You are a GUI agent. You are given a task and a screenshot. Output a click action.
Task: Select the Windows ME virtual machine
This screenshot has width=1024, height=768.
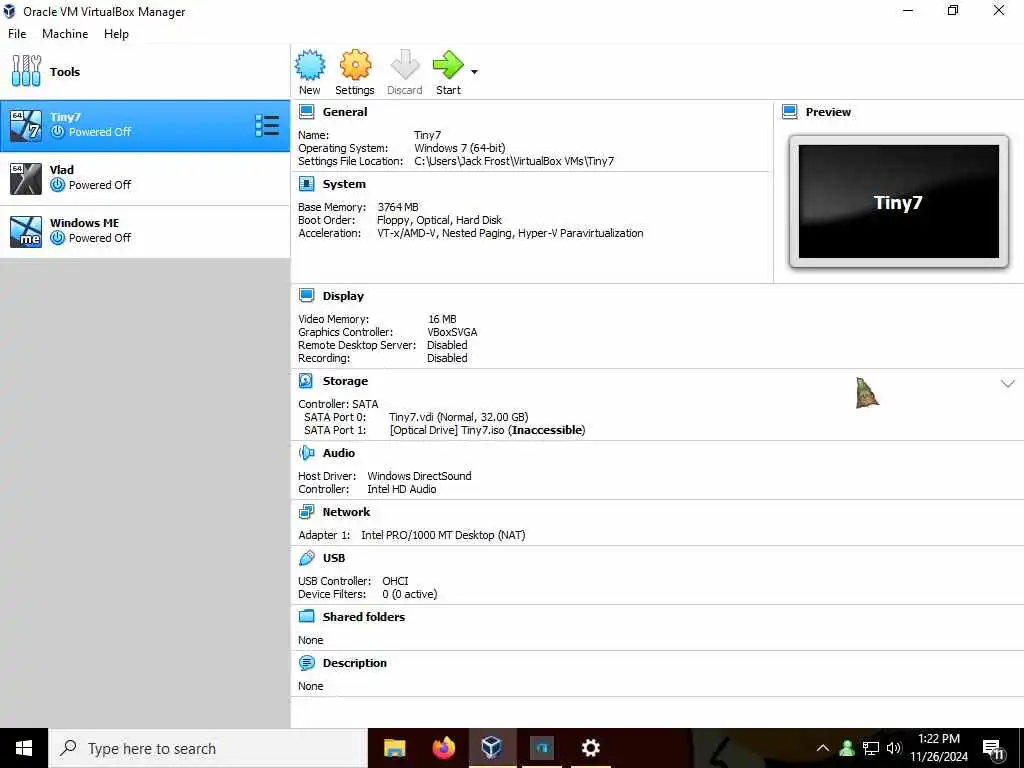145,231
